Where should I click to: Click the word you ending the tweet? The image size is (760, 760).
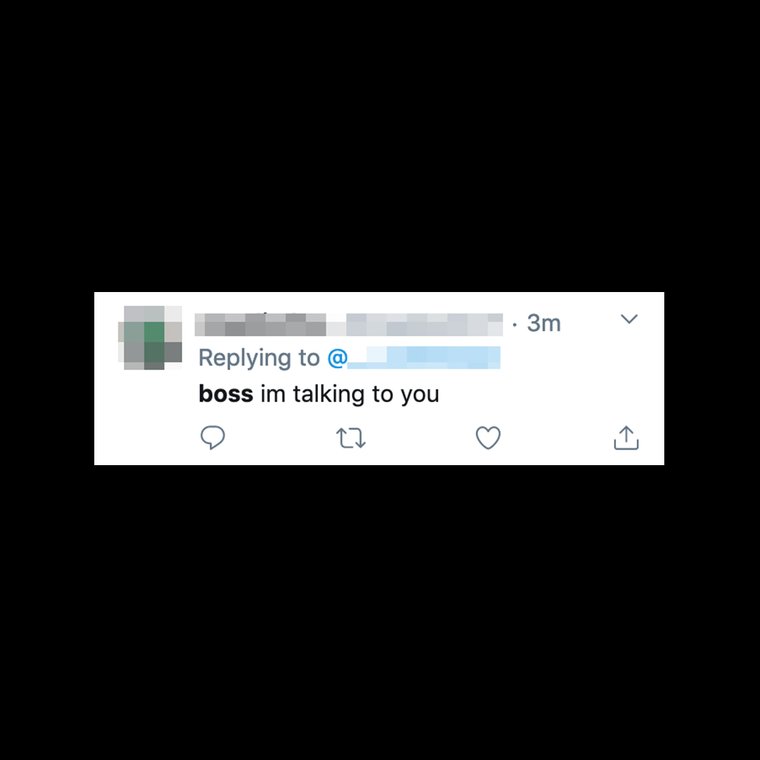(420, 395)
